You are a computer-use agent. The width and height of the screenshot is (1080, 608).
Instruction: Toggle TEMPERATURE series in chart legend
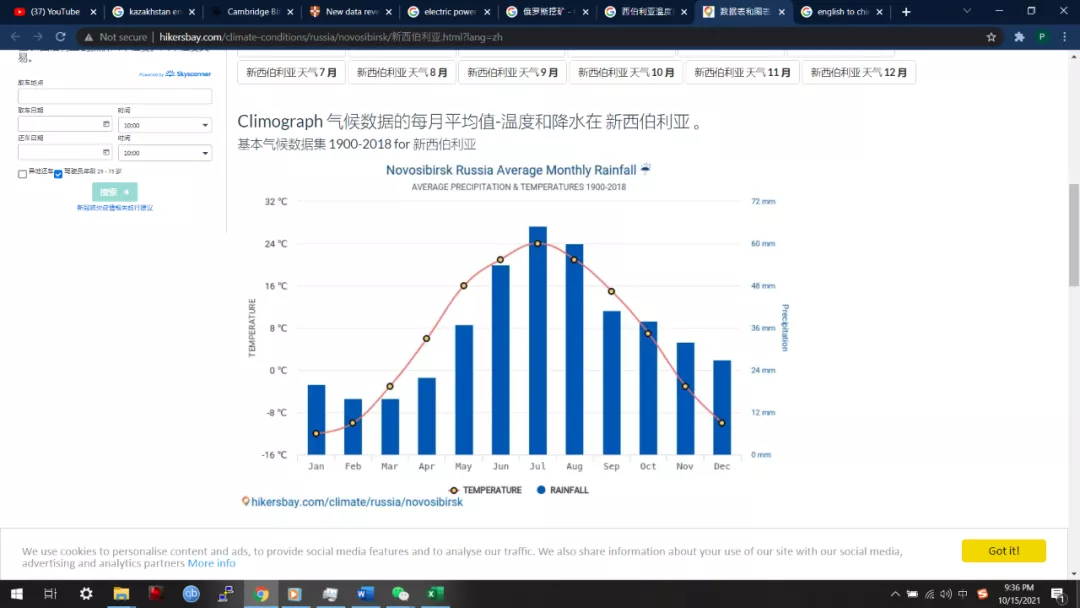[x=486, y=490]
